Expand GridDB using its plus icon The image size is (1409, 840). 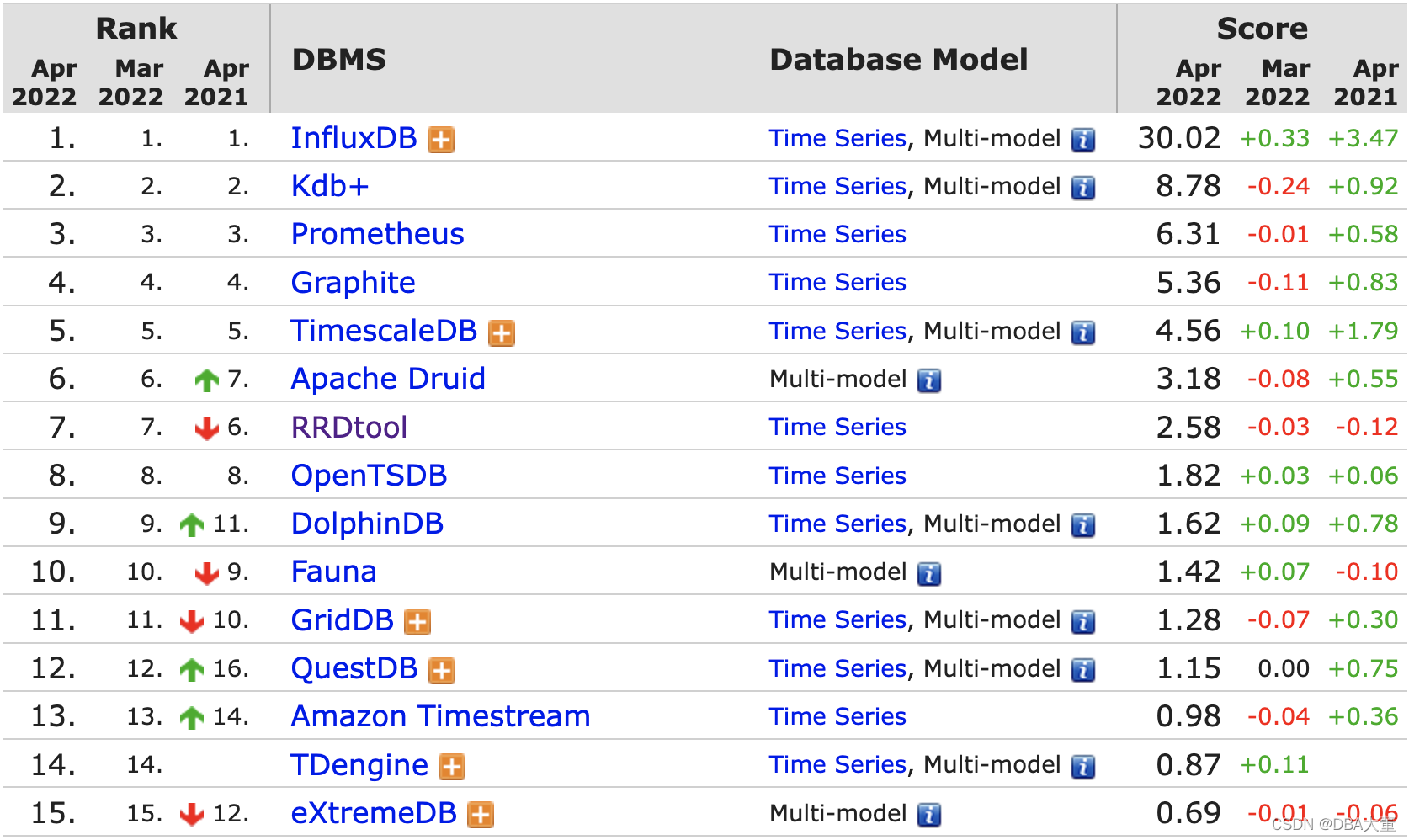click(x=417, y=621)
